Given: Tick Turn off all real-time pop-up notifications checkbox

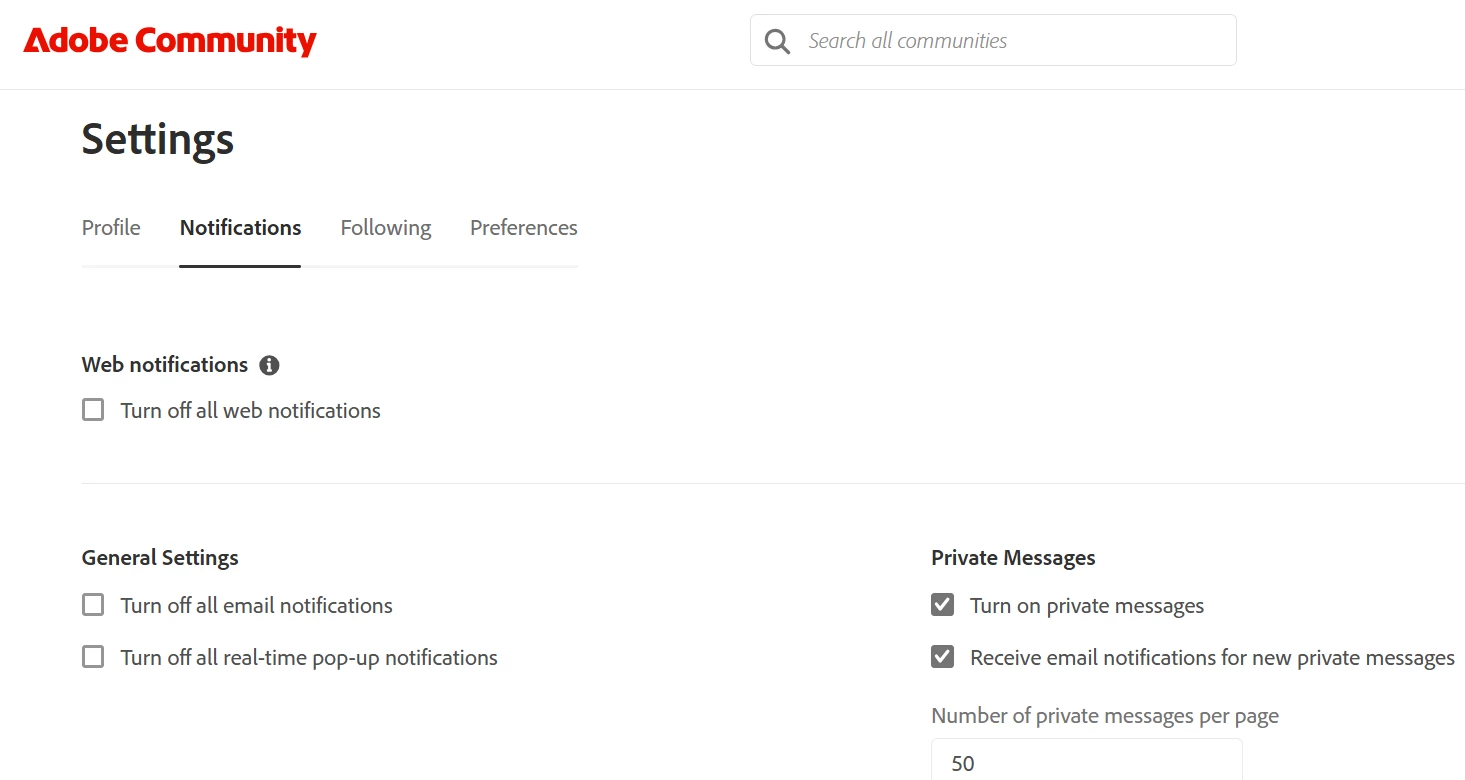Looking at the screenshot, I should pyautogui.click(x=93, y=657).
